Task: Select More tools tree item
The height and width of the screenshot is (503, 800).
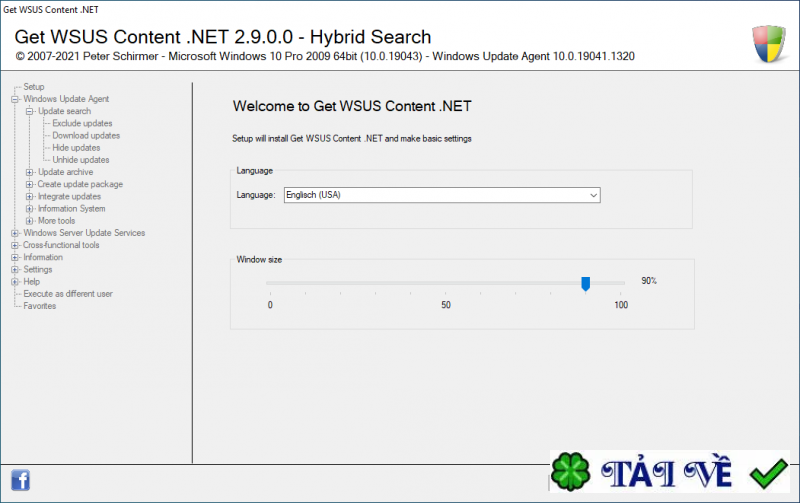Action: [57, 221]
